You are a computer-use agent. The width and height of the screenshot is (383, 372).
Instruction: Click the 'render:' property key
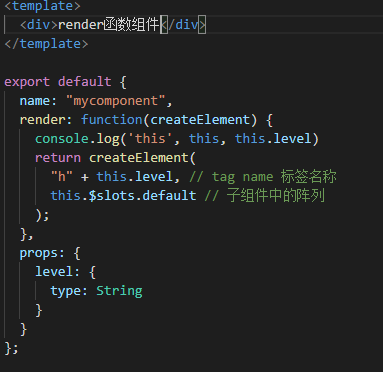tap(46, 120)
